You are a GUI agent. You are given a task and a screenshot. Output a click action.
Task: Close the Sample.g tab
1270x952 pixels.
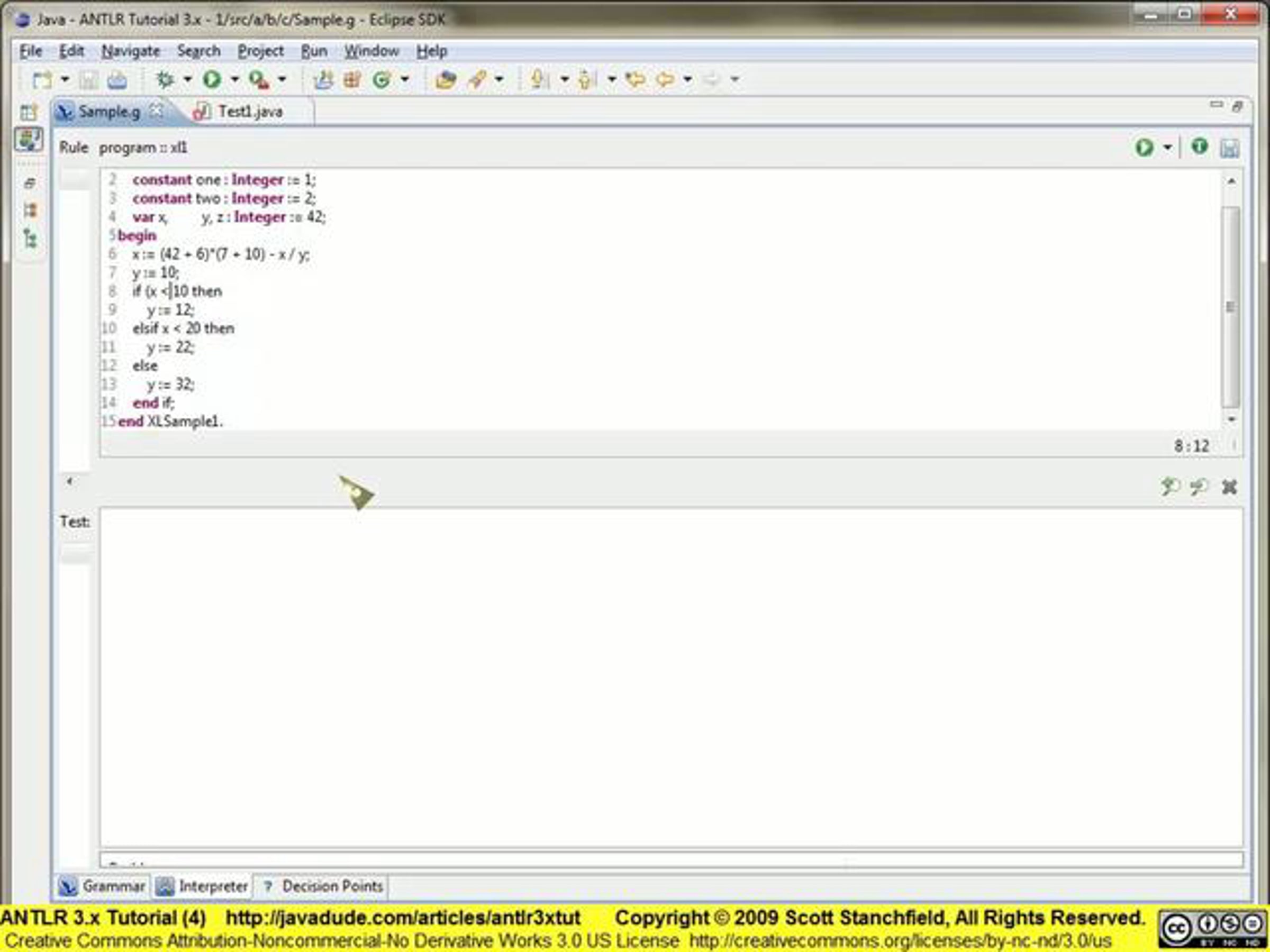click(156, 110)
